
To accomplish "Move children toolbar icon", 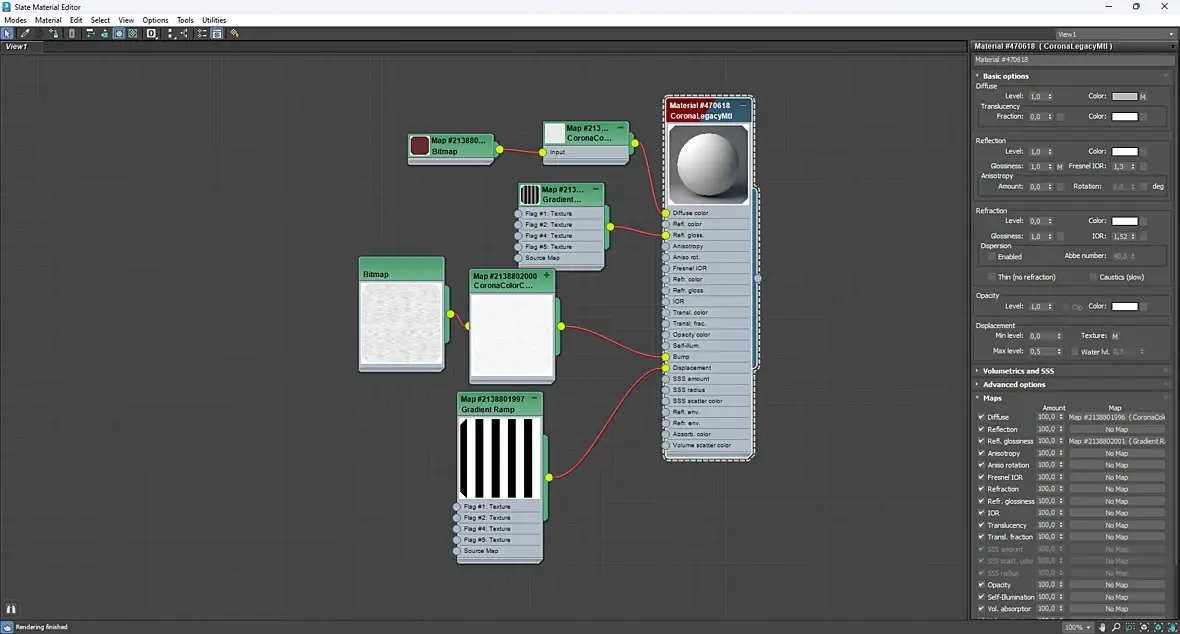I will tap(90, 33).
